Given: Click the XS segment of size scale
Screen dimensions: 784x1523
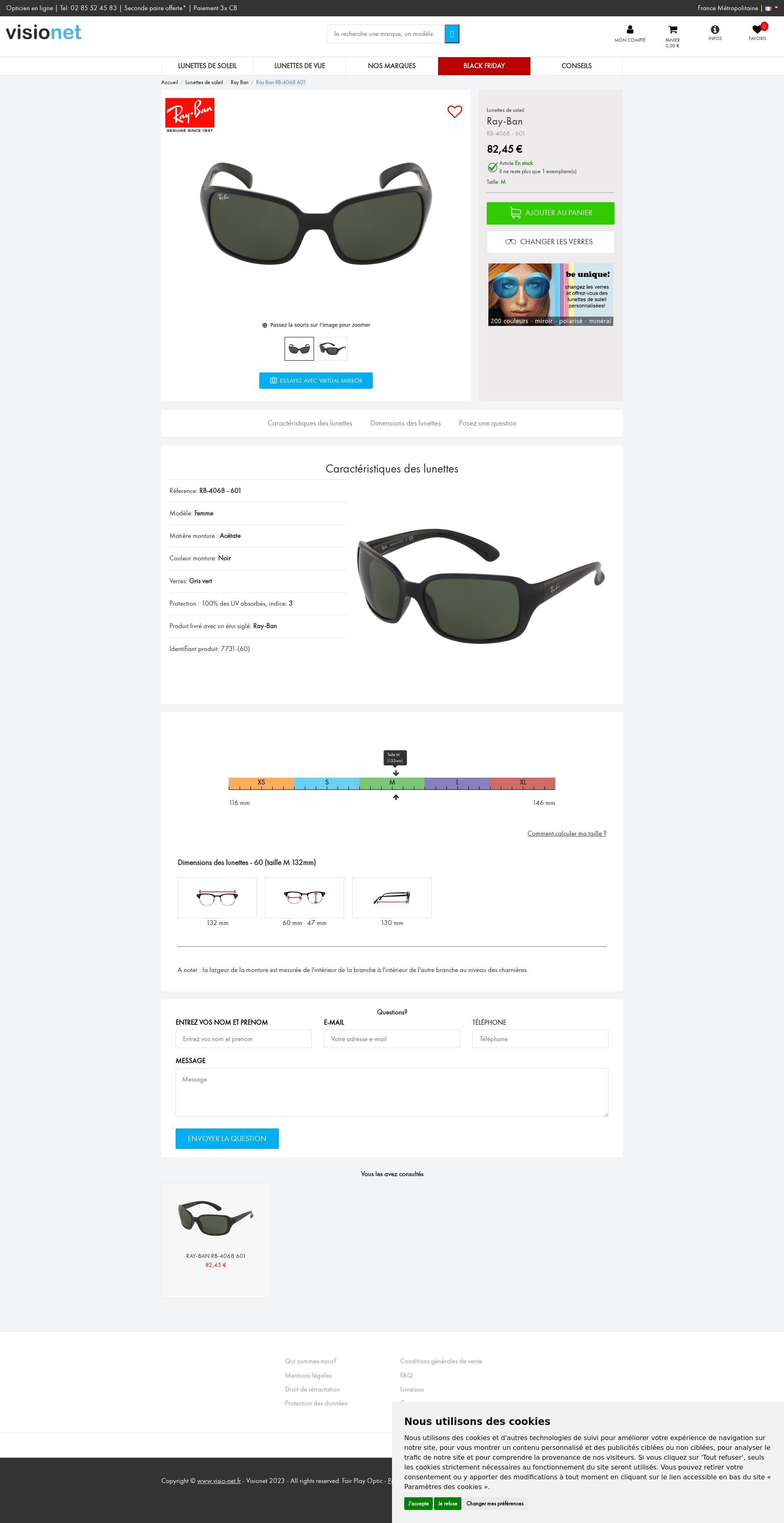Looking at the screenshot, I should coord(261,783).
